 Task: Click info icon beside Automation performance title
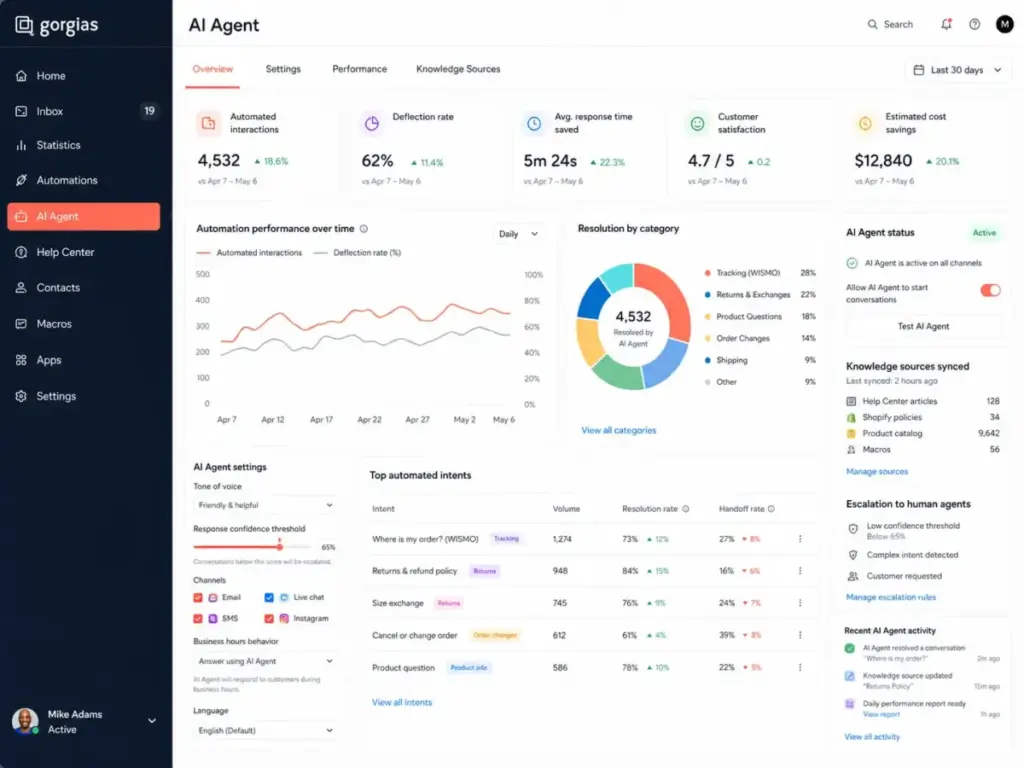point(364,229)
